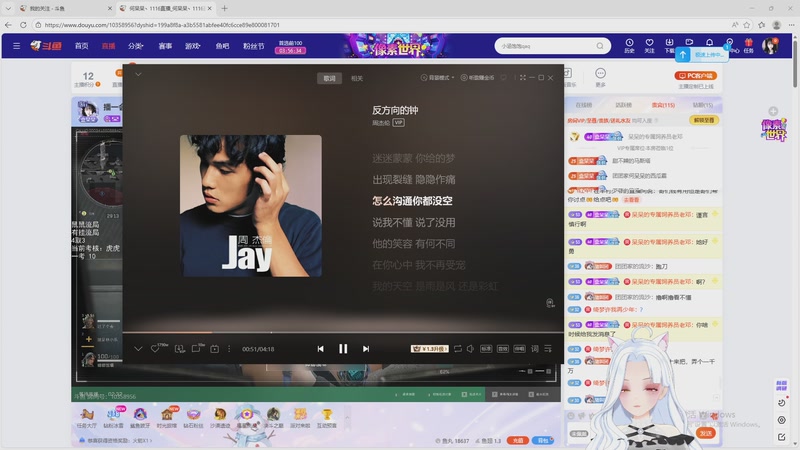Click the 充值 recharge button
Screen dimensions: 800x450
(517, 440)
